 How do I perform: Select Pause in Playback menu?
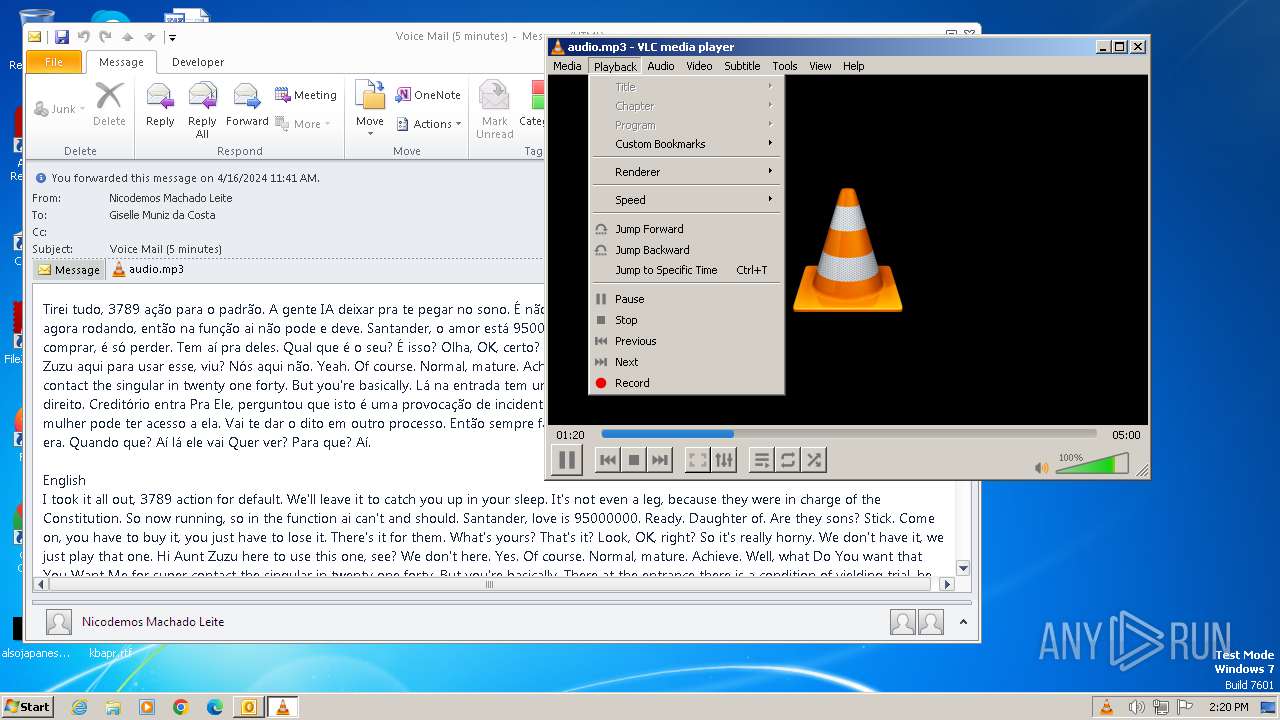[686, 299]
